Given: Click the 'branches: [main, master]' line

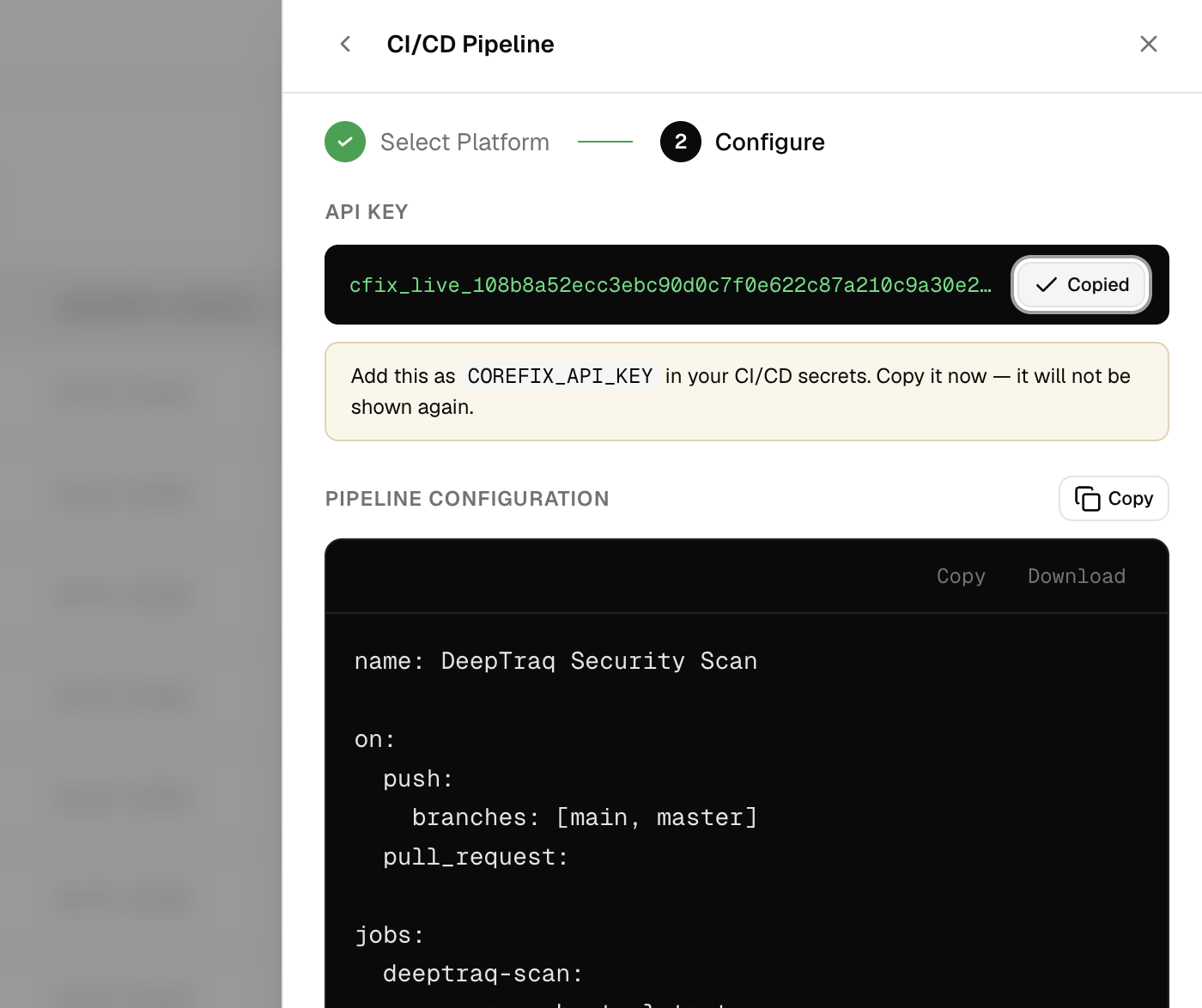Looking at the screenshot, I should click(x=585, y=817).
